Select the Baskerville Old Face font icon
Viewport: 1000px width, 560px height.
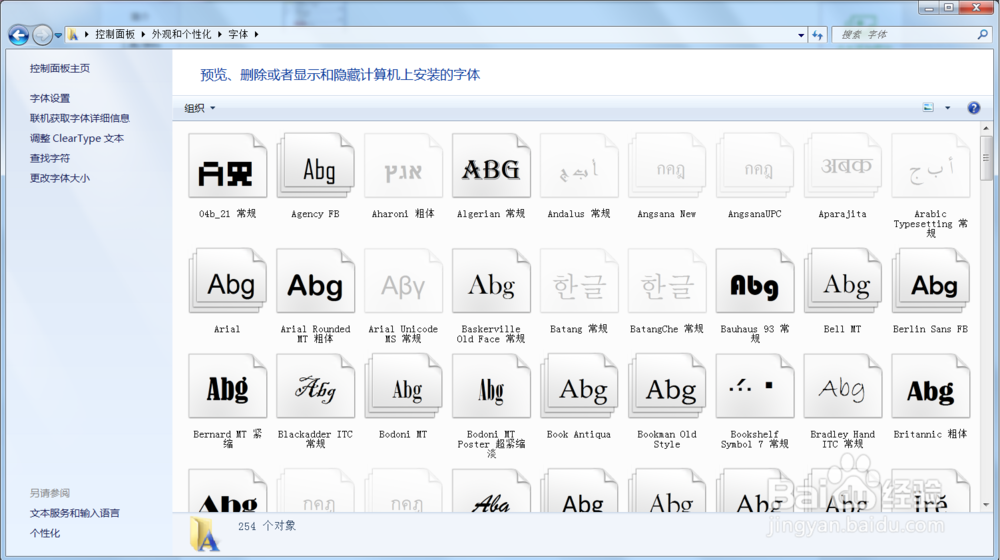pyautogui.click(x=491, y=281)
